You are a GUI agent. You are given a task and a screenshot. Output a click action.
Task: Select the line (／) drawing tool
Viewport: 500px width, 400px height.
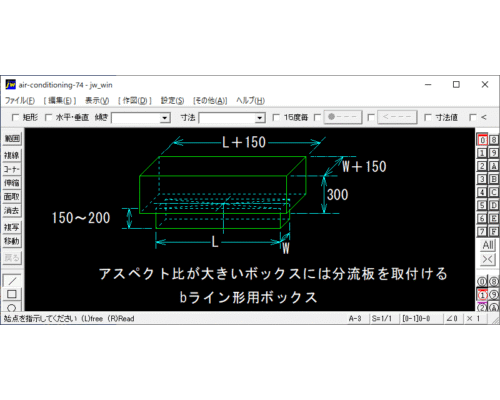click(12, 281)
